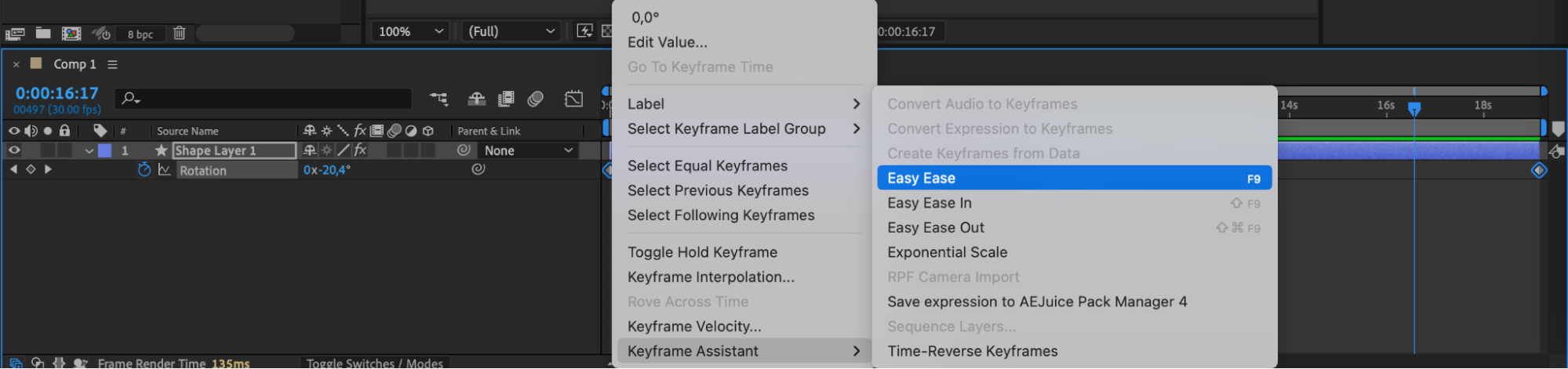The width and height of the screenshot is (1568, 369).
Task: Open the 100% magnification dropdown
Action: coord(410,31)
